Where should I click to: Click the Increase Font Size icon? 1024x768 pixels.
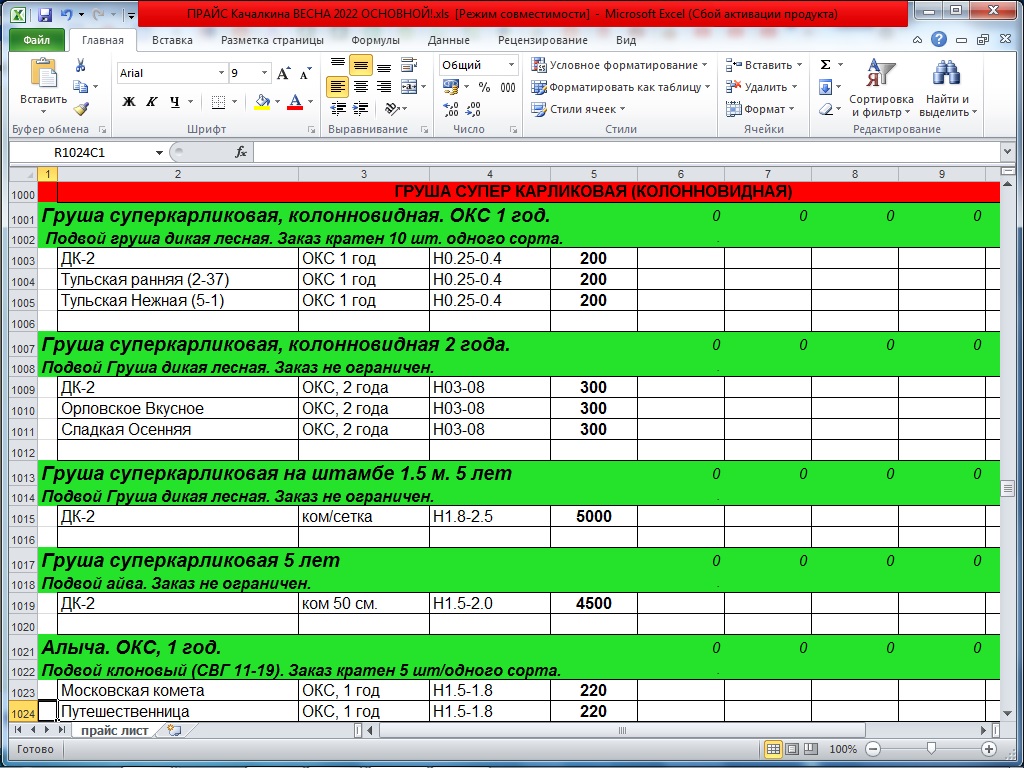pyautogui.click(x=284, y=74)
